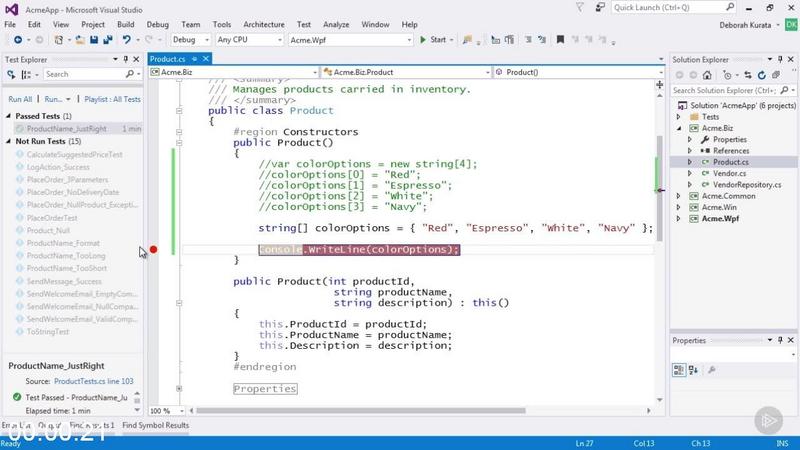Click the Start debug button label

coord(438,40)
